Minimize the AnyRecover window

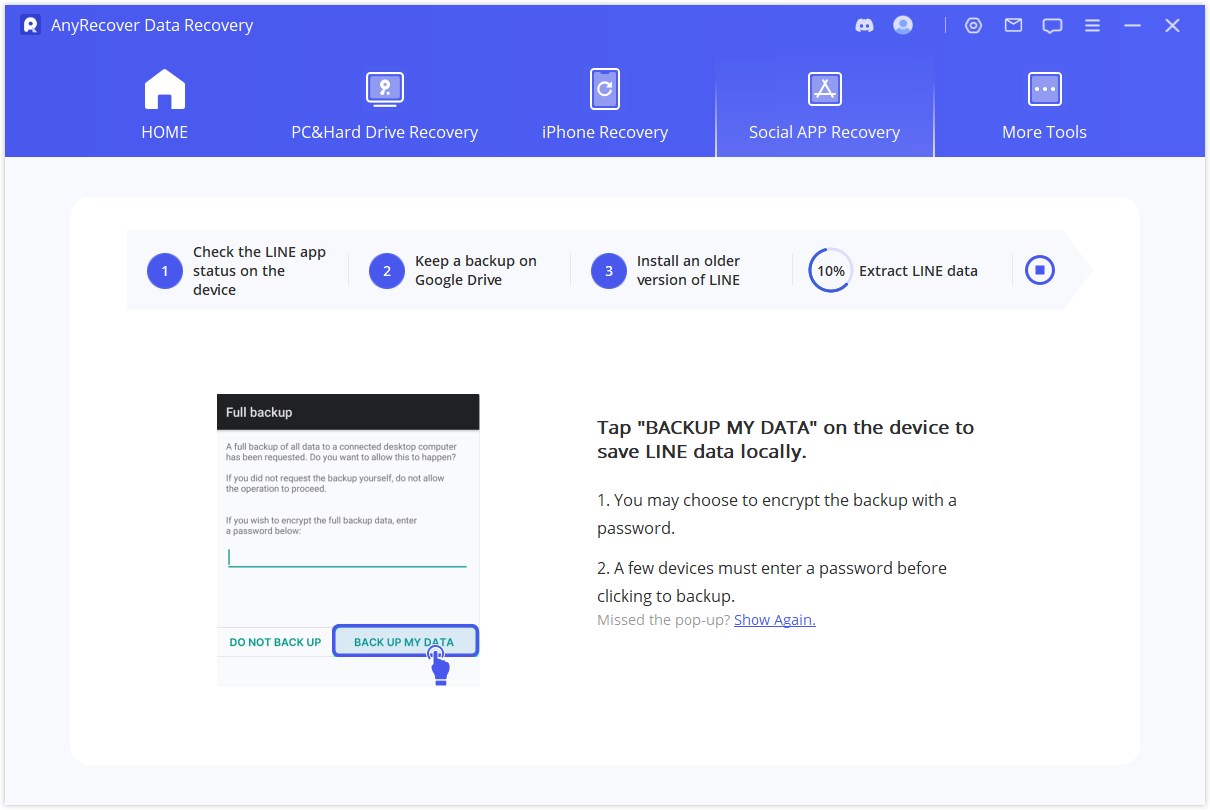pyautogui.click(x=1132, y=26)
